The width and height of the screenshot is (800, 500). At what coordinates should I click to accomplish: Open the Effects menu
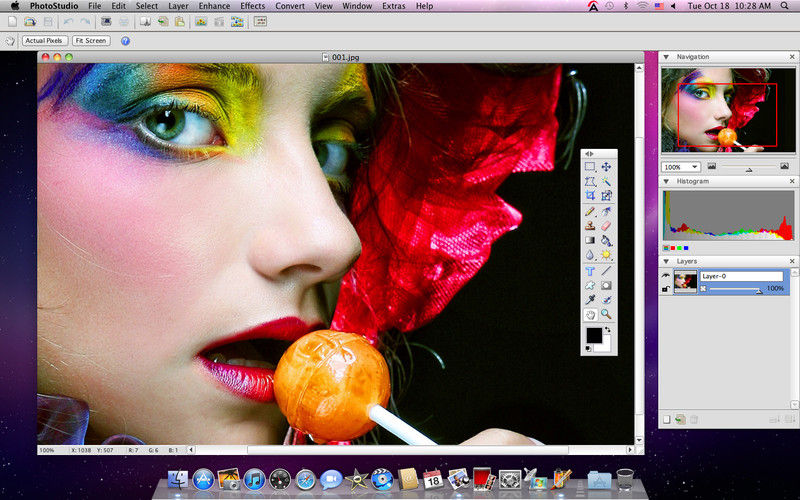253,6
